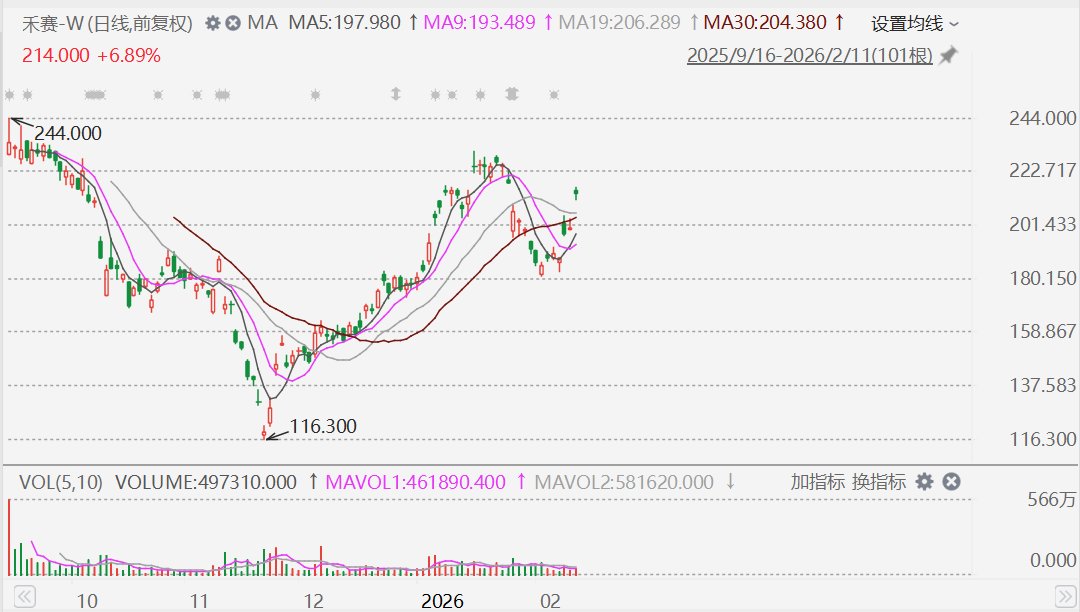Click the stacked event marker above the January peak

[x=511, y=94]
